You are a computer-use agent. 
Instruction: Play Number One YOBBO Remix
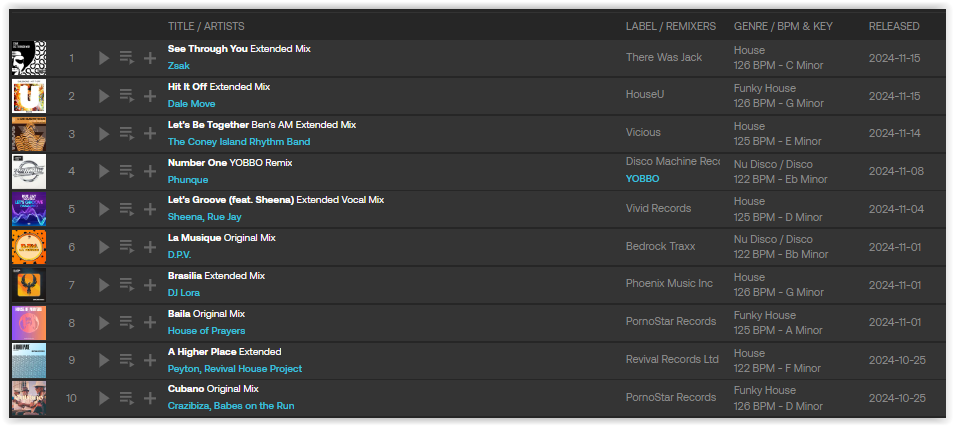tap(104, 171)
